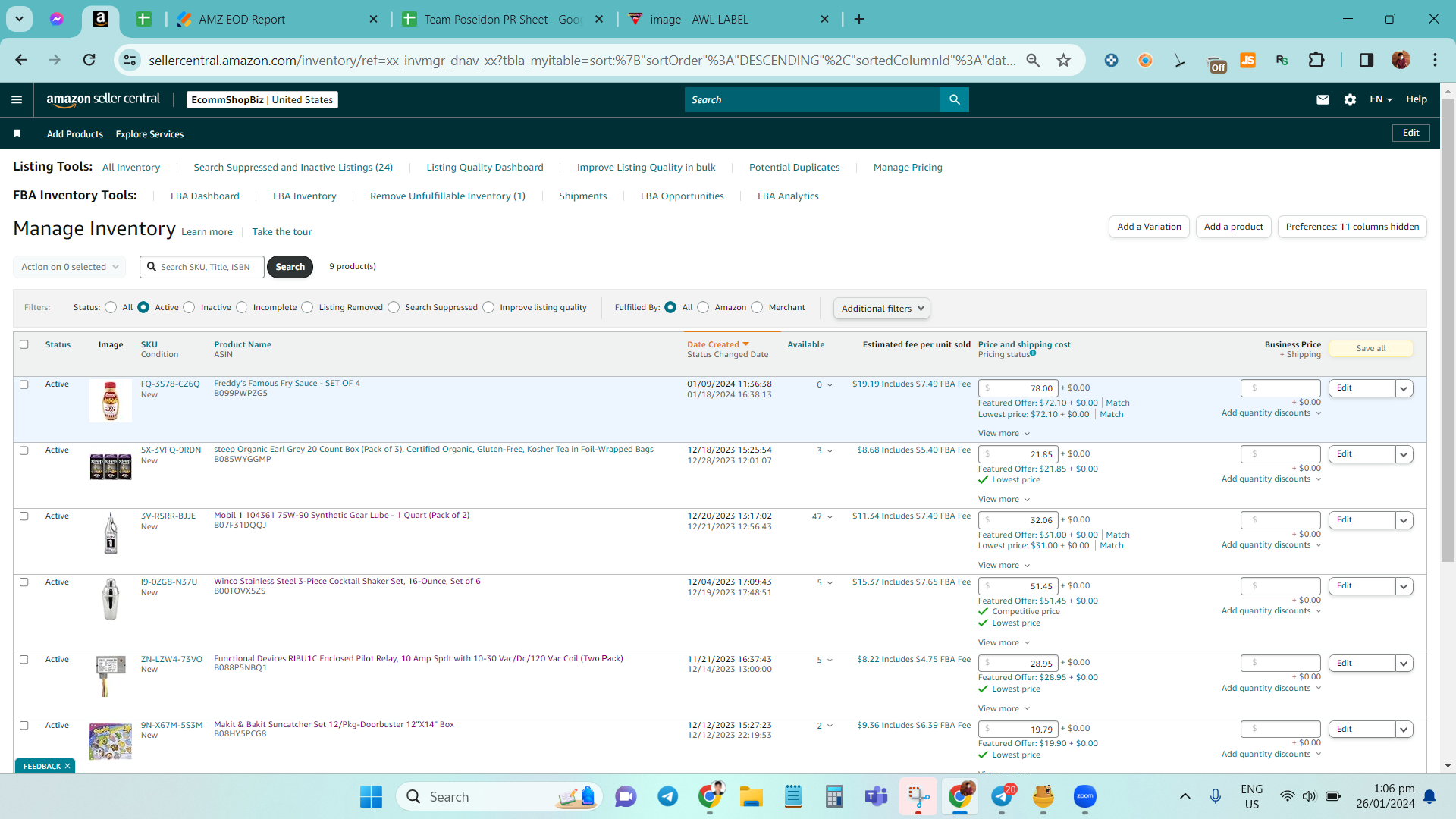Open Chrome's three-dot menu

click(1435, 60)
